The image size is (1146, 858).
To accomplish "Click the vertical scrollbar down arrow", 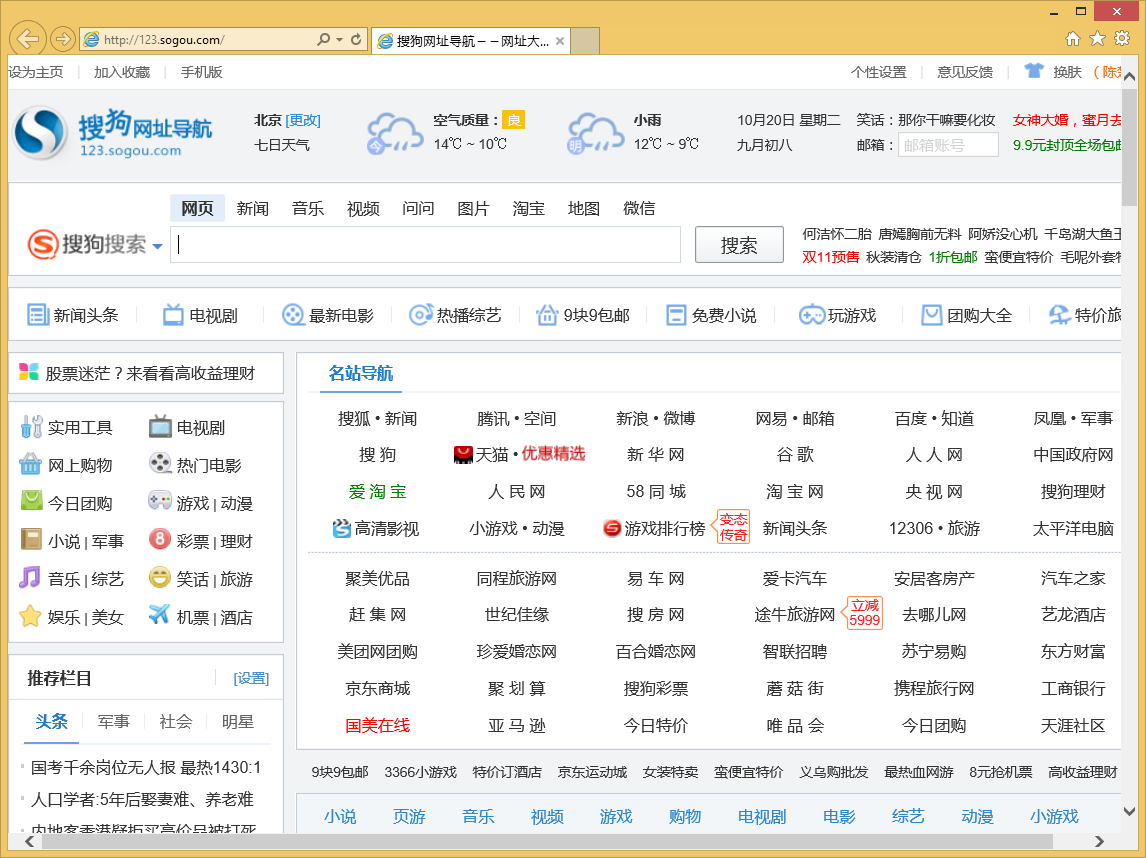I will coord(1130,811).
